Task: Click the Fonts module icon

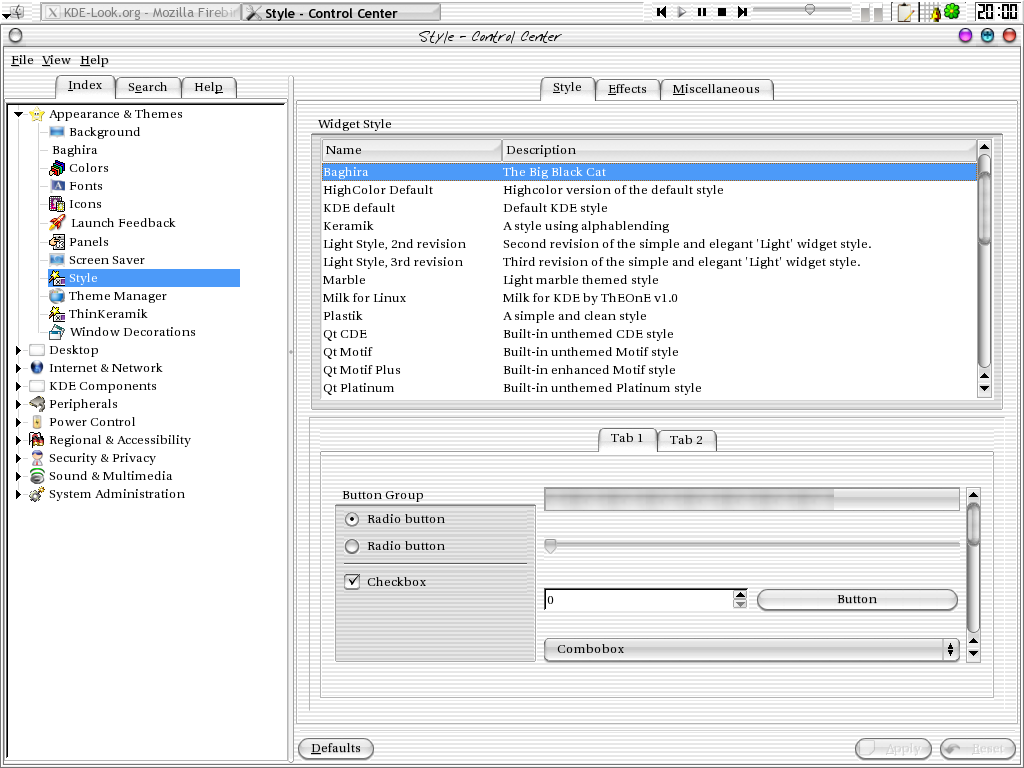Action: coord(57,186)
